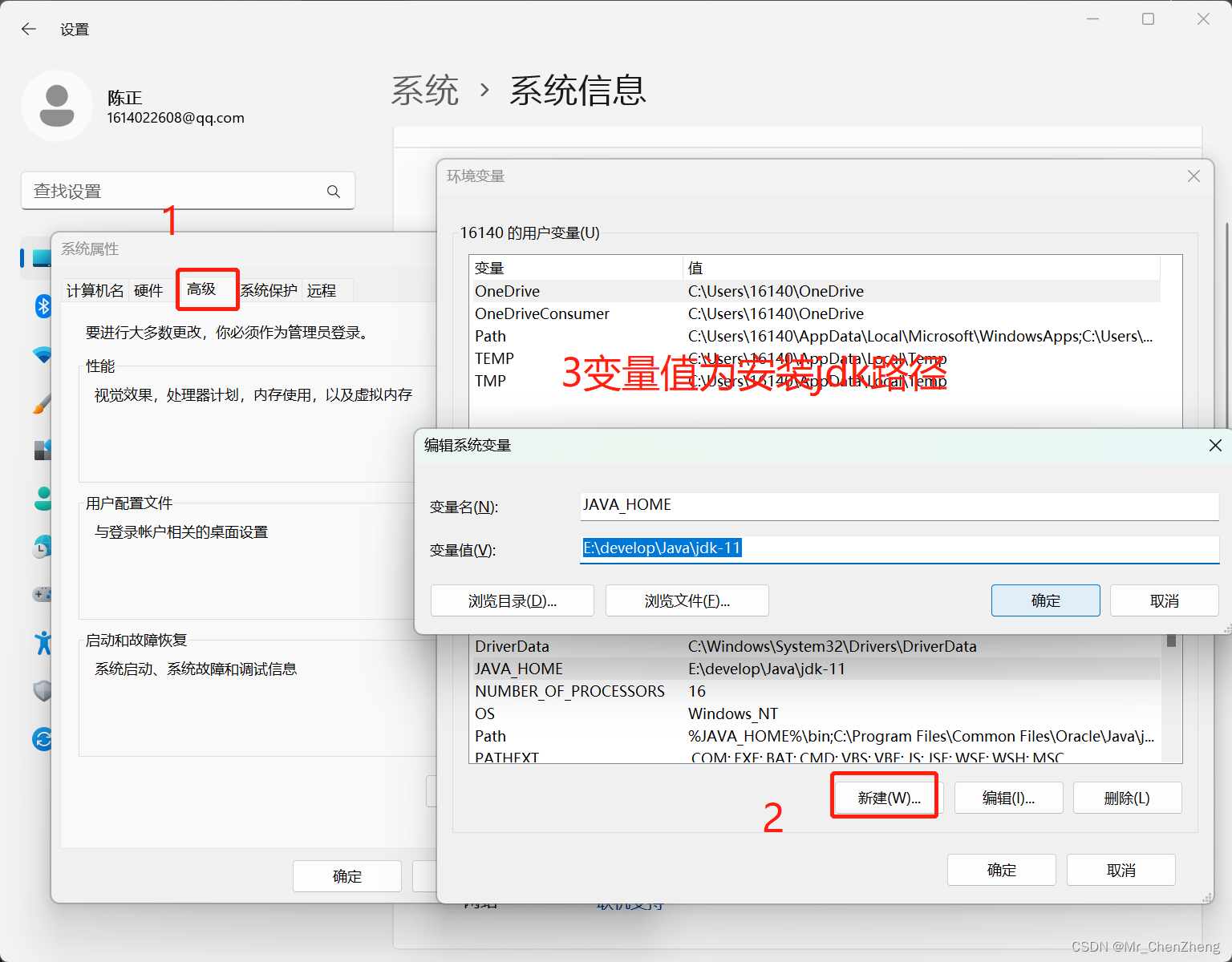Click the 变量名 input field
This screenshot has height=962, width=1232.
point(899,506)
